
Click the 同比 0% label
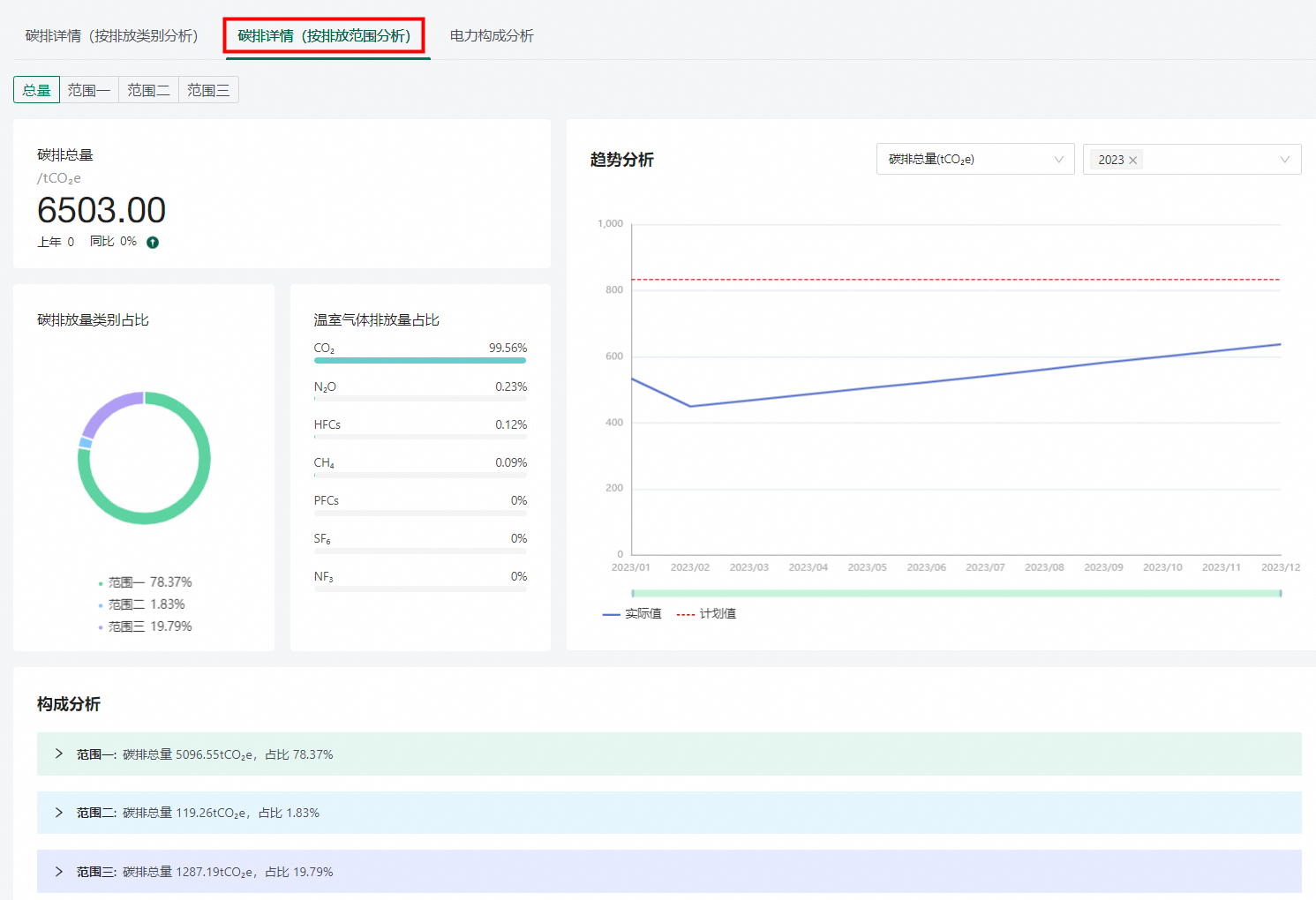(x=113, y=242)
